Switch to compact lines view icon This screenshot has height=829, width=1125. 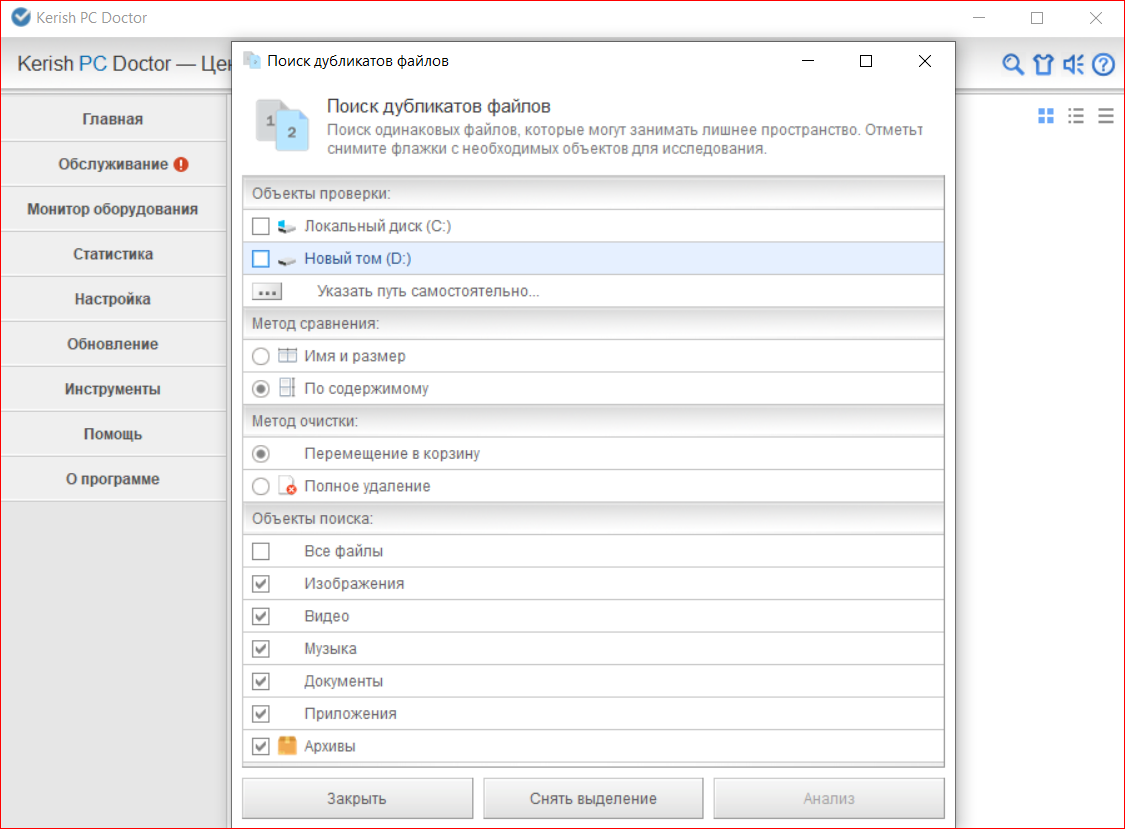pyautogui.click(x=1106, y=116)
